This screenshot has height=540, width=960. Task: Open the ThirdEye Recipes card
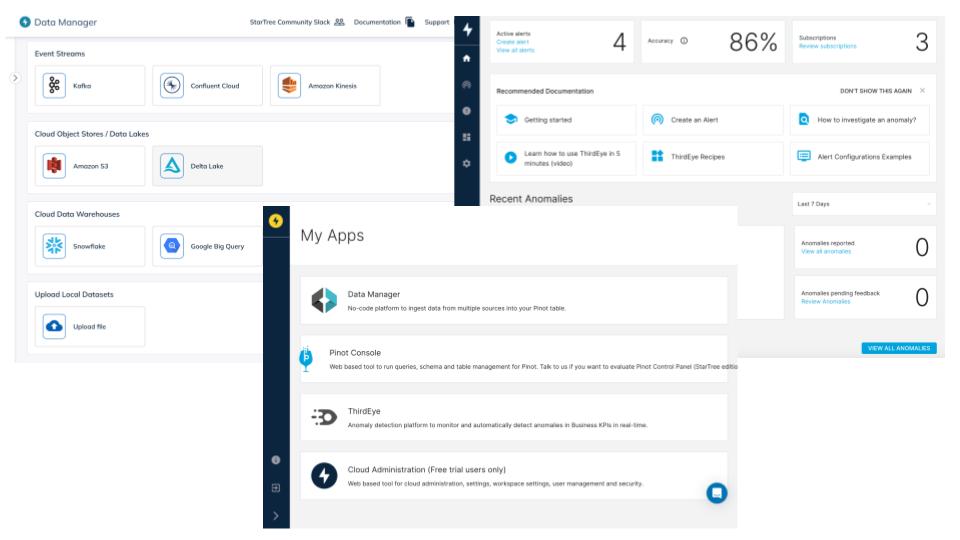[713, 159]
